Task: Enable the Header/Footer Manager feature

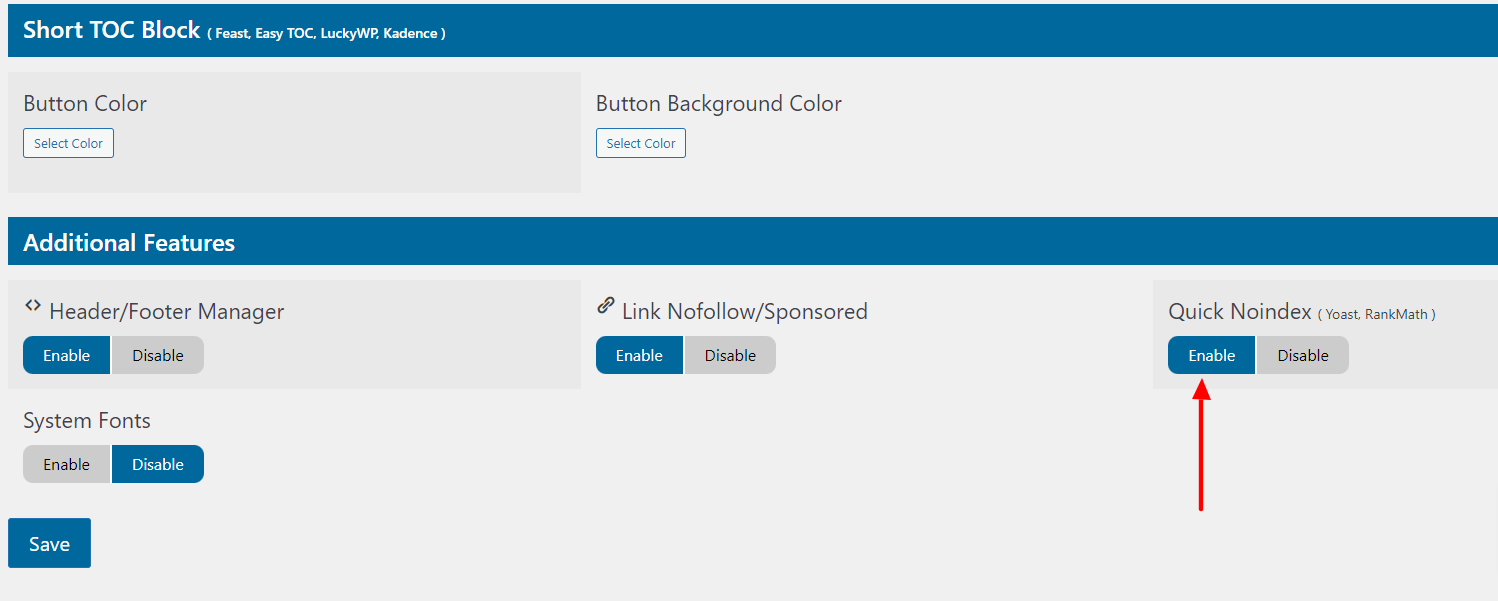Action: click(66, 354)
